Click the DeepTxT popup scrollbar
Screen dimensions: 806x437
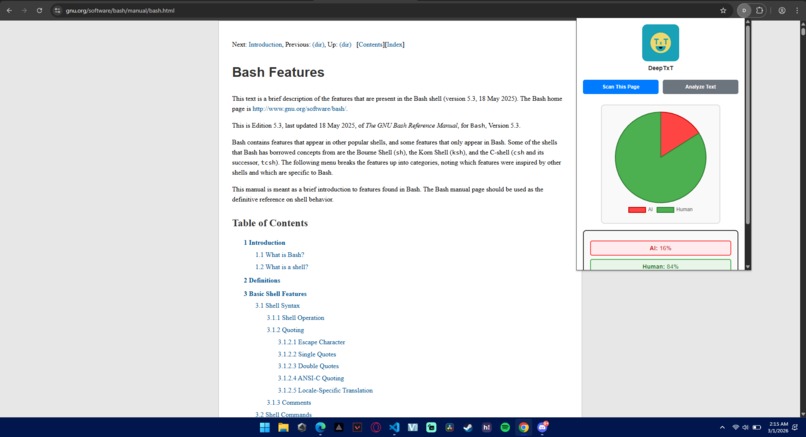click(747, 123)
